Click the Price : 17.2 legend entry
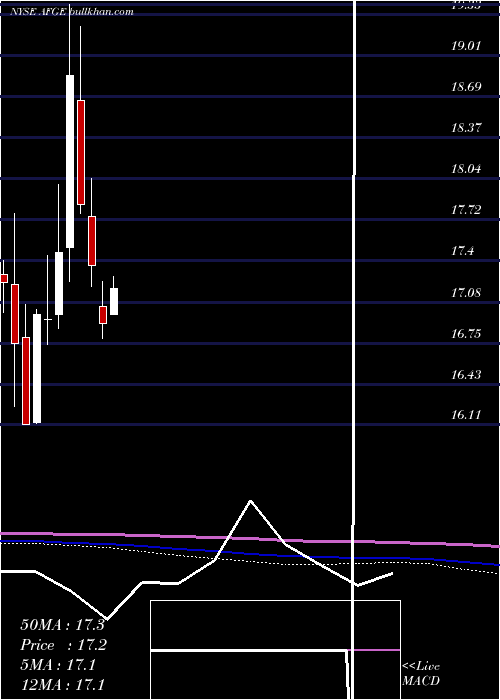Screen dimensions: 500x700 coord(64,645)
